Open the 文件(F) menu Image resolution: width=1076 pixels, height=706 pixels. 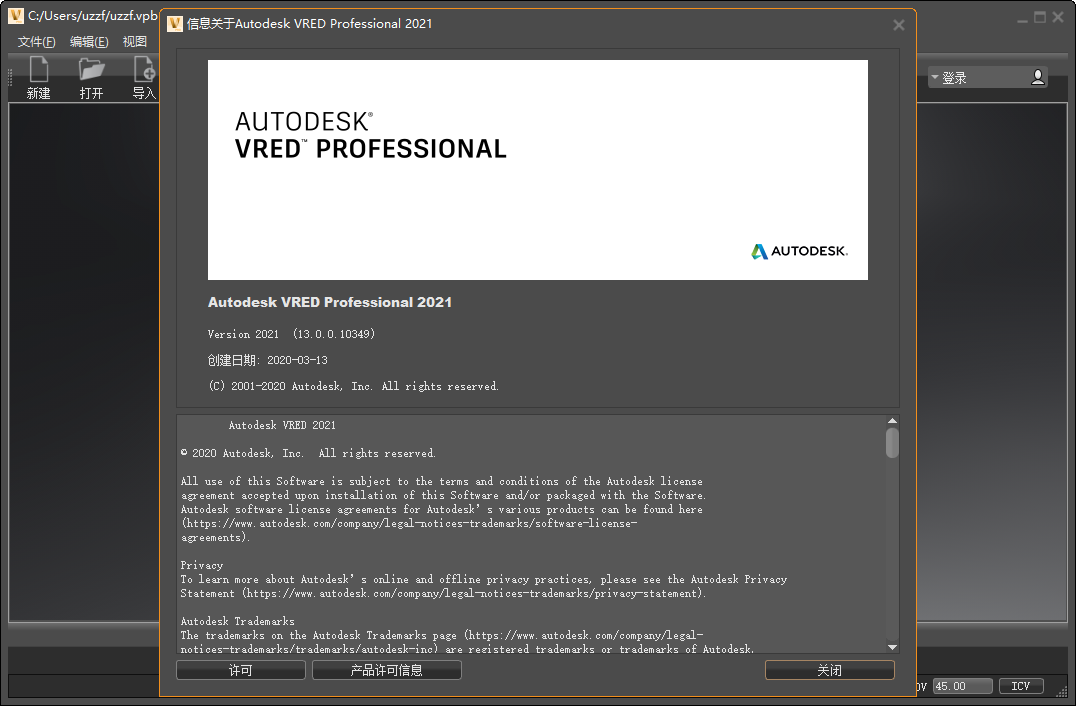tap(36, 41)
